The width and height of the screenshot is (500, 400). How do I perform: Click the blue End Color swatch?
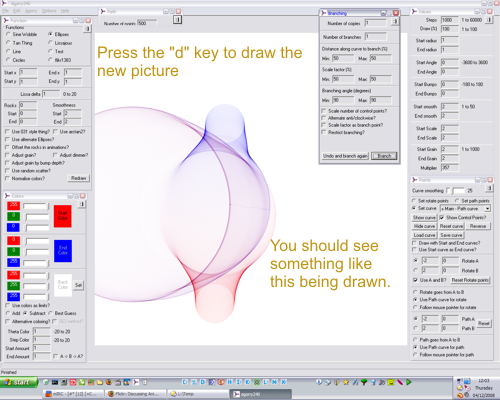[x=63, y=251]
